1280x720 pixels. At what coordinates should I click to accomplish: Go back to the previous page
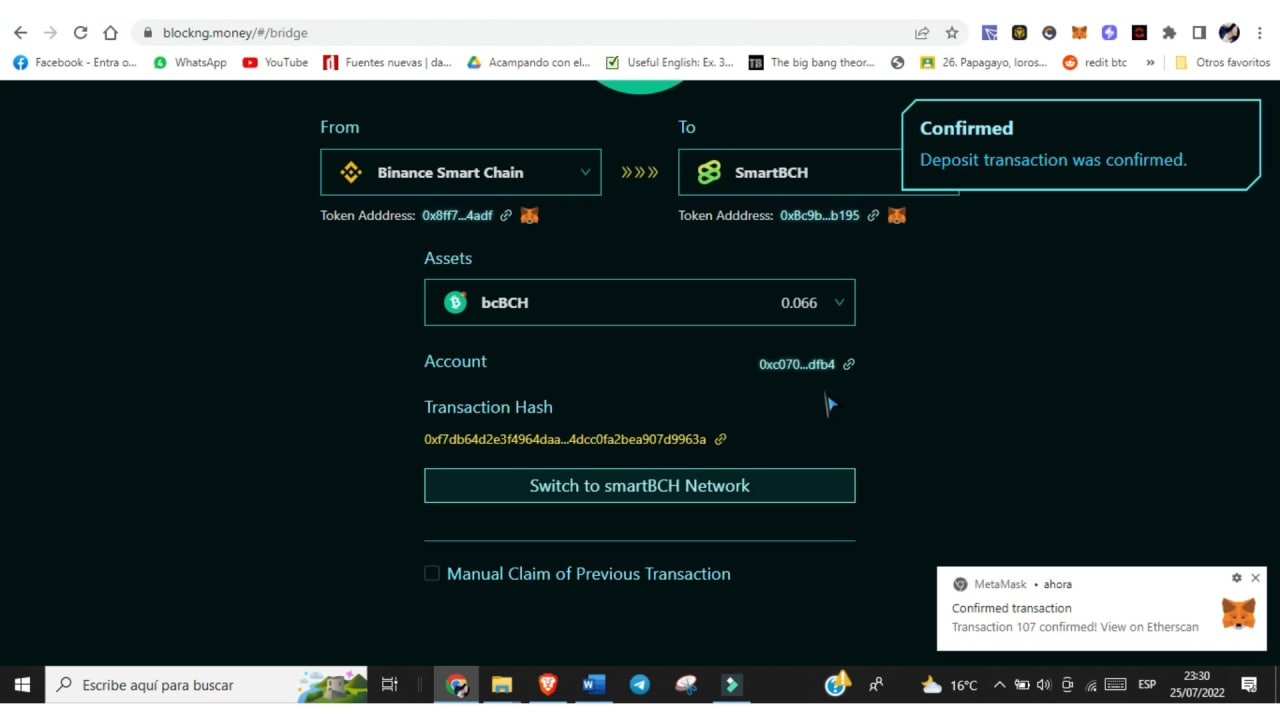click(20, 33)
